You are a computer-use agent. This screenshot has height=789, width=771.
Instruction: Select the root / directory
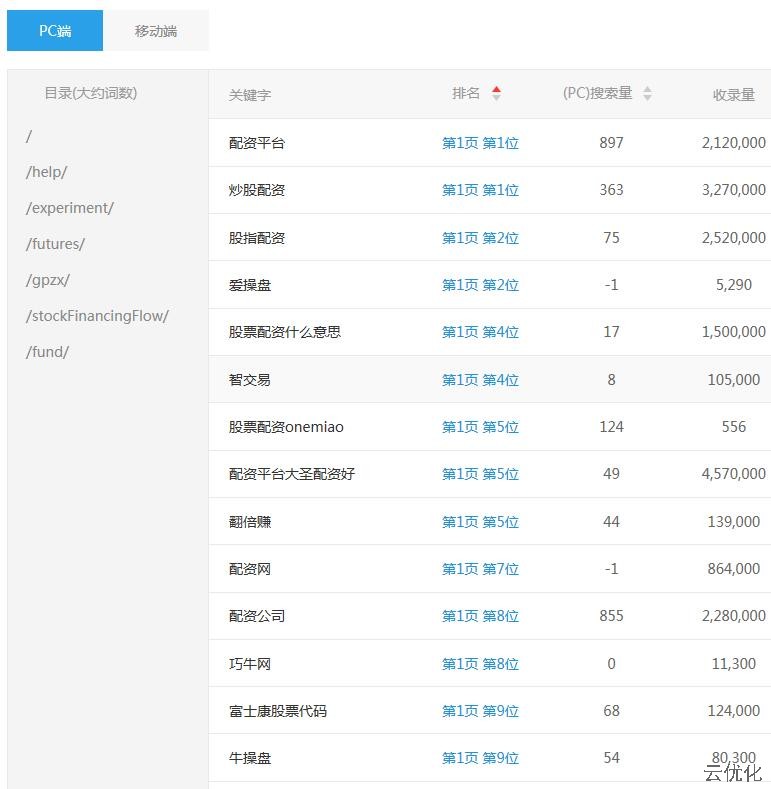pos(29,136)
